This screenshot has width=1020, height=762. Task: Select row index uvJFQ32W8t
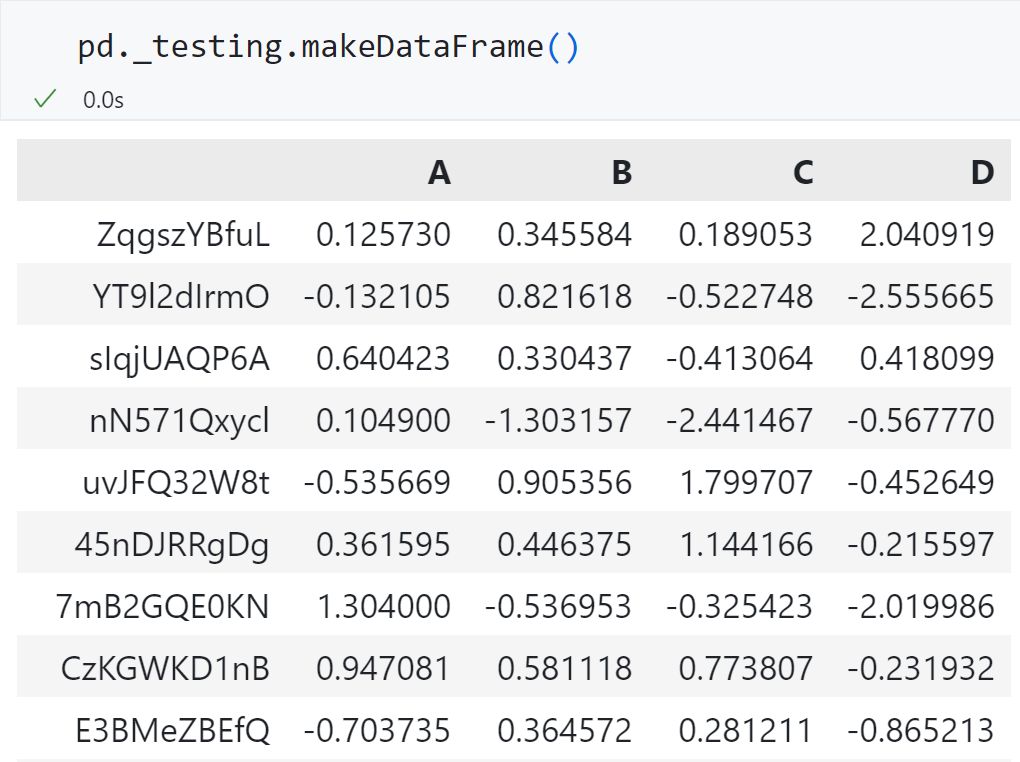176,483
